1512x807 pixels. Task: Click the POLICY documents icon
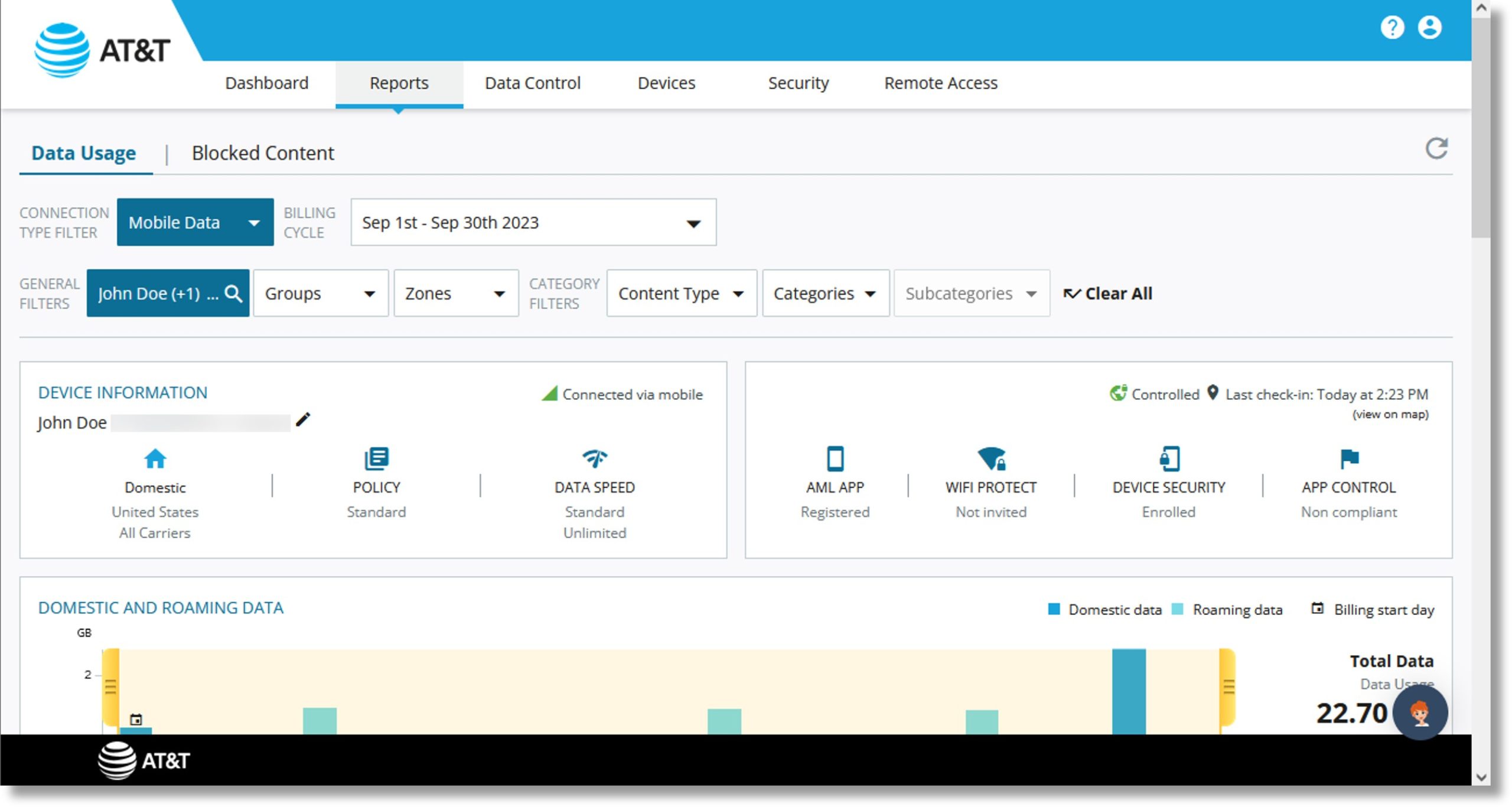click(376, 458)
